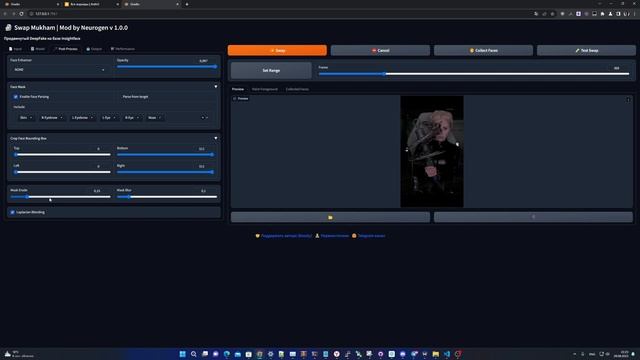
Task: Switch to the second browser tab
Action: click(x=91, y=4)
